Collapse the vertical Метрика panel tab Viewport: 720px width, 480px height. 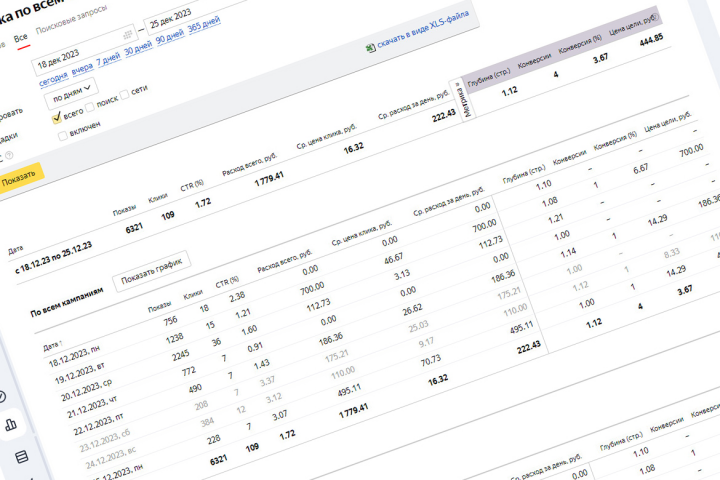coord(464,99)
